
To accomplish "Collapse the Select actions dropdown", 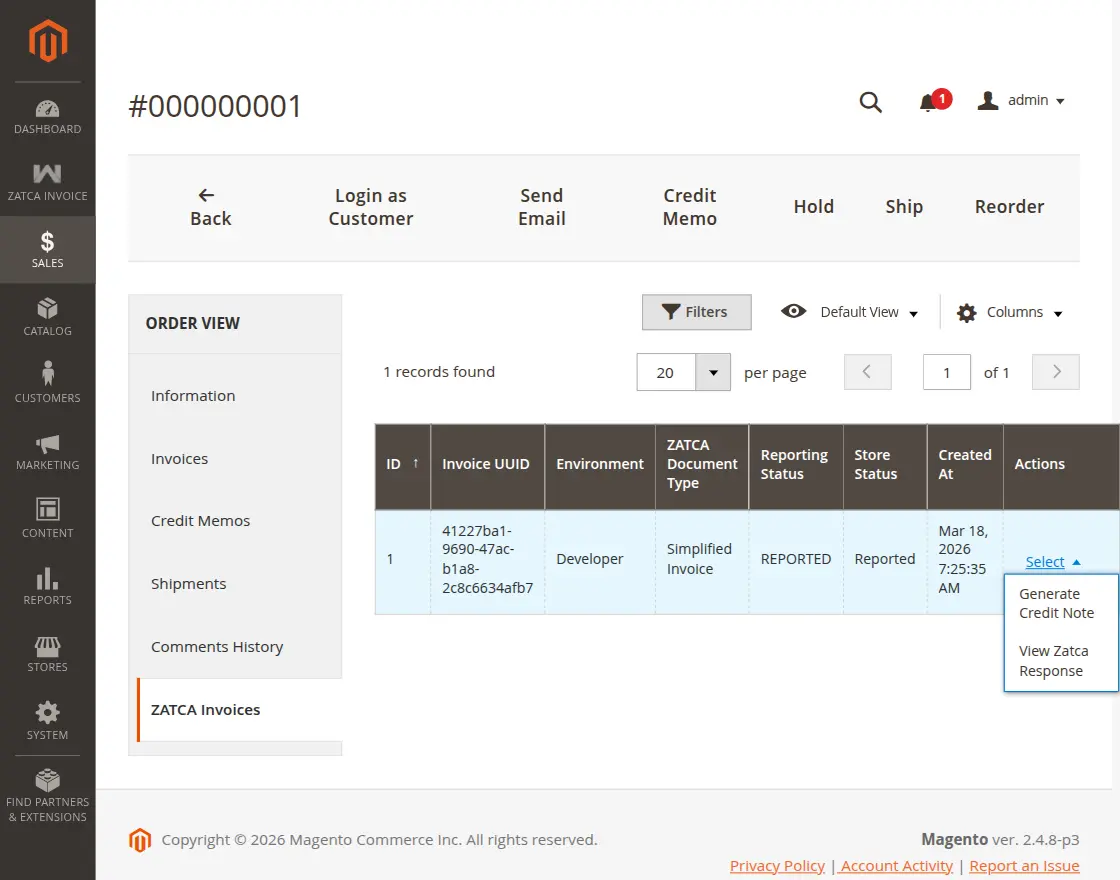I will [x=1053, y=562].
